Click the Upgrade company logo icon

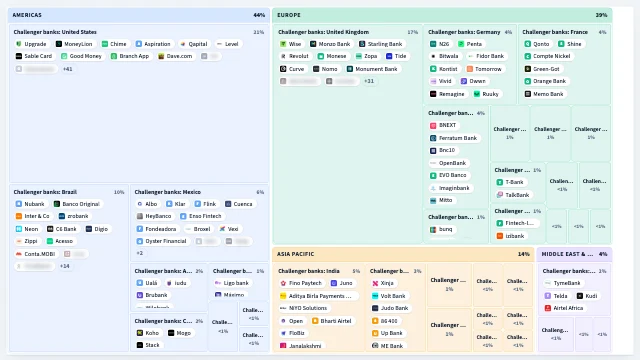pyautogui.click(x=18, y=44)
